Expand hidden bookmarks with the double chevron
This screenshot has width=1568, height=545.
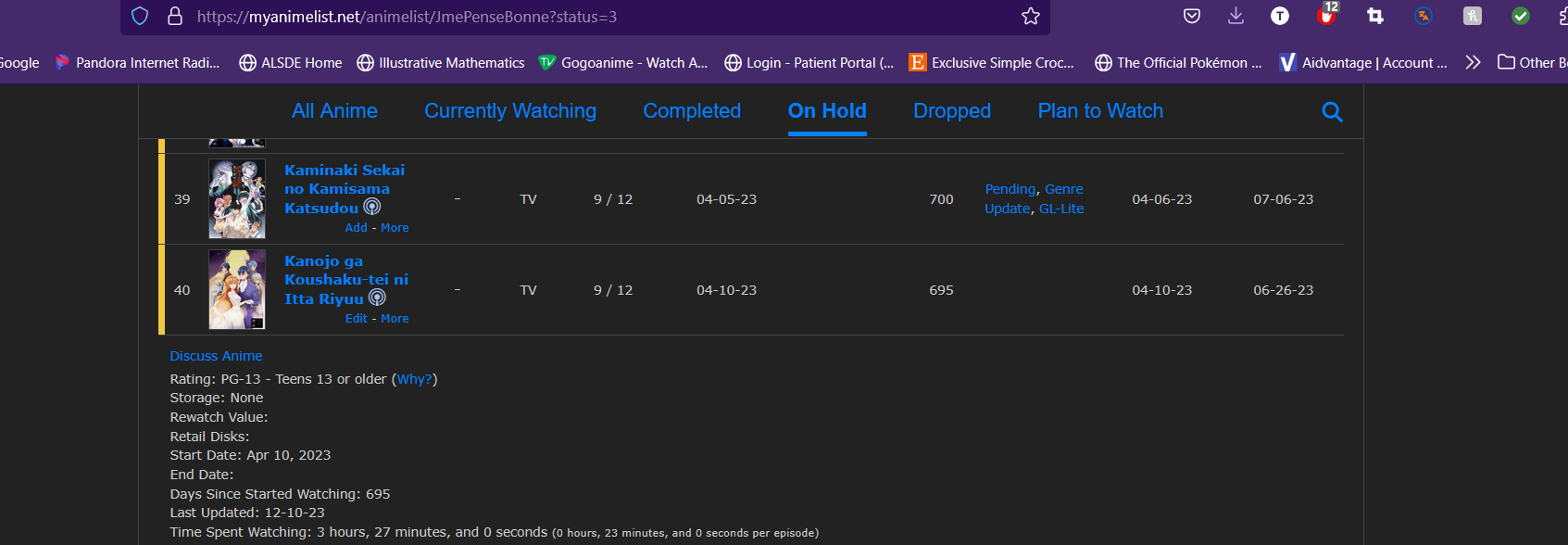pyautogui.click(x=1473, y=62)
